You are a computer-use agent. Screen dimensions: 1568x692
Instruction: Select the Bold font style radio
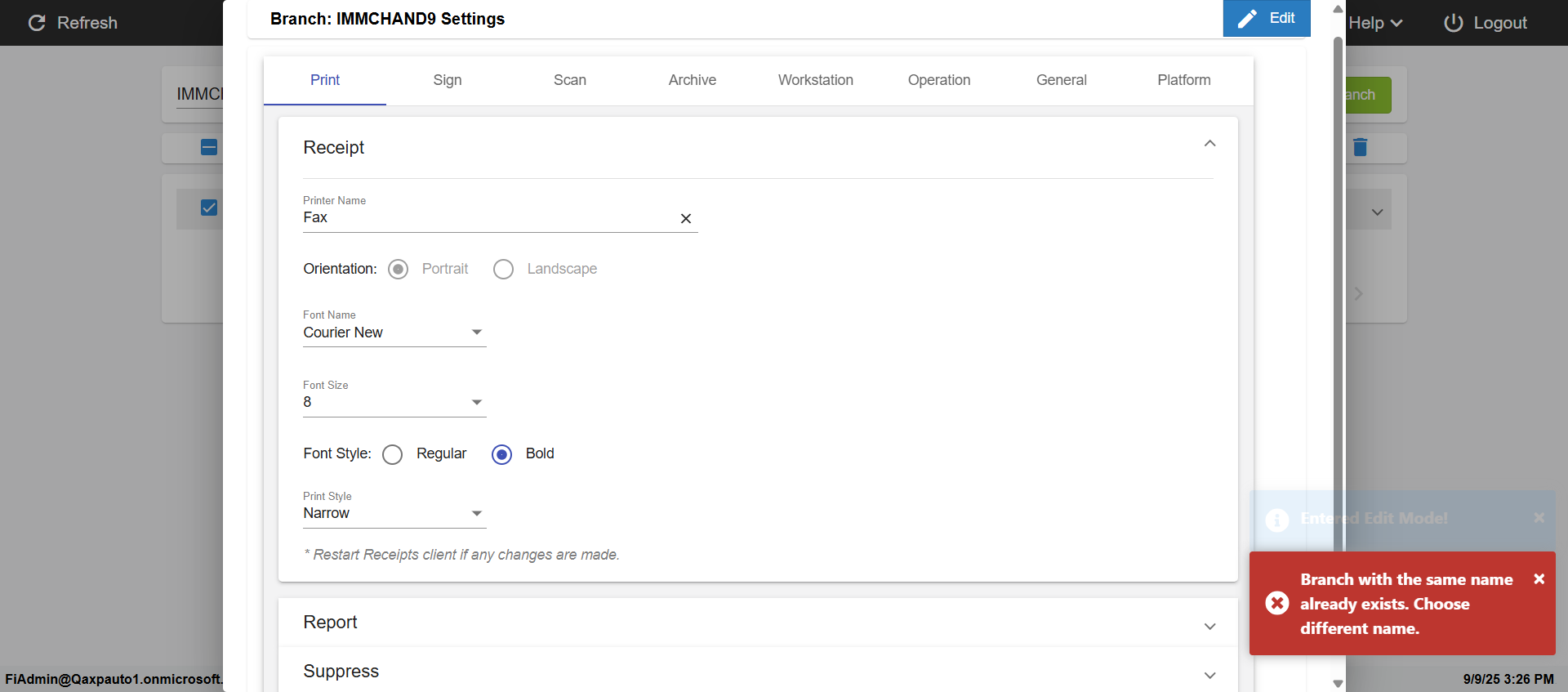tap(502, 454)
